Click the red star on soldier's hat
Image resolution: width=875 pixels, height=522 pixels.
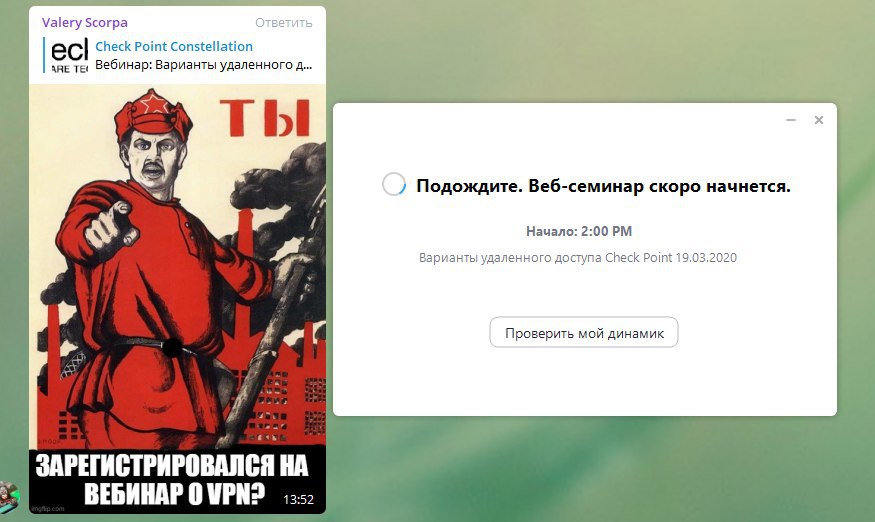155,103
